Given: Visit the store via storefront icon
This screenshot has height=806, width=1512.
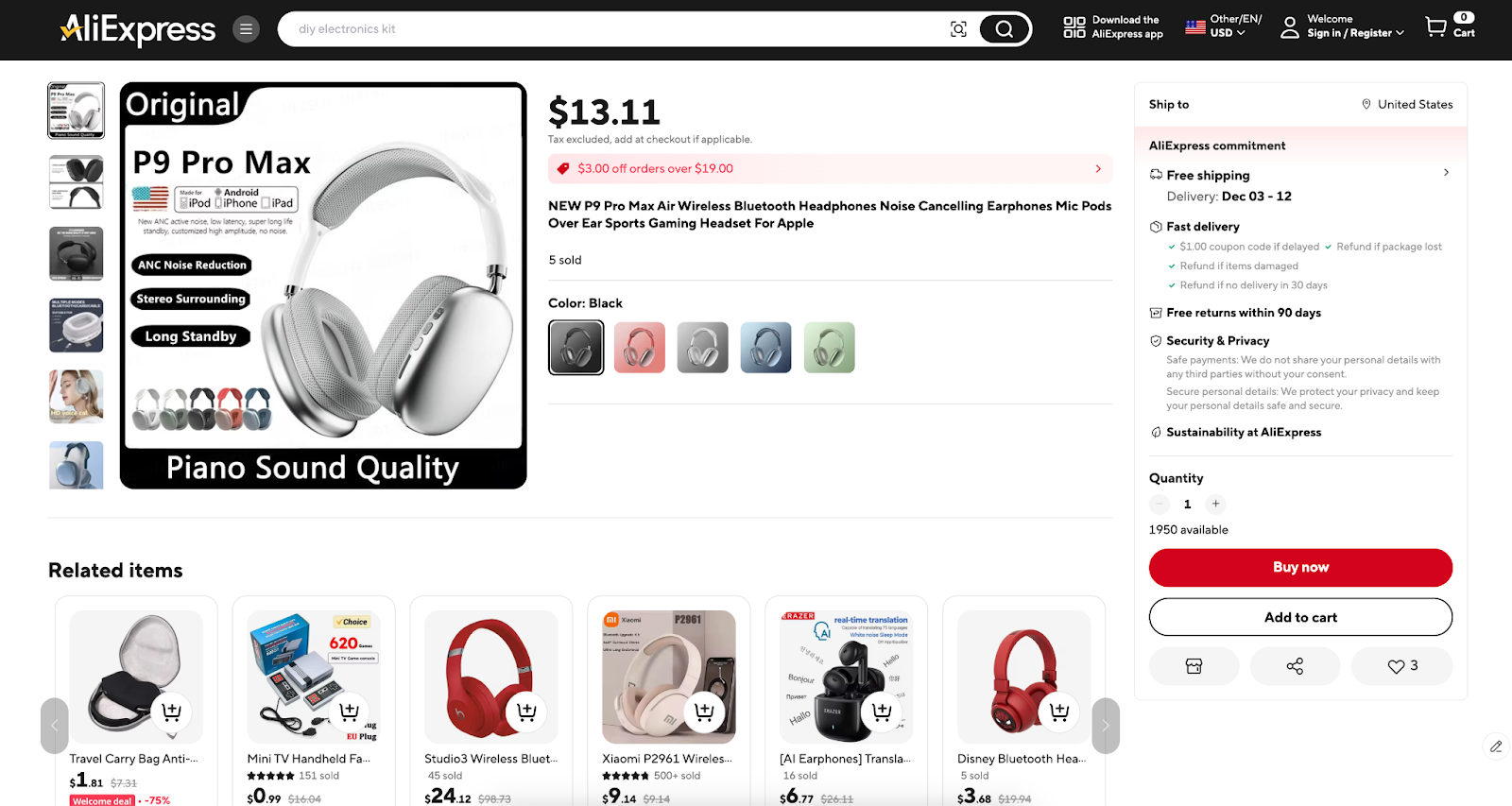Looking at the screenshot, I should tap(1194, 666).
